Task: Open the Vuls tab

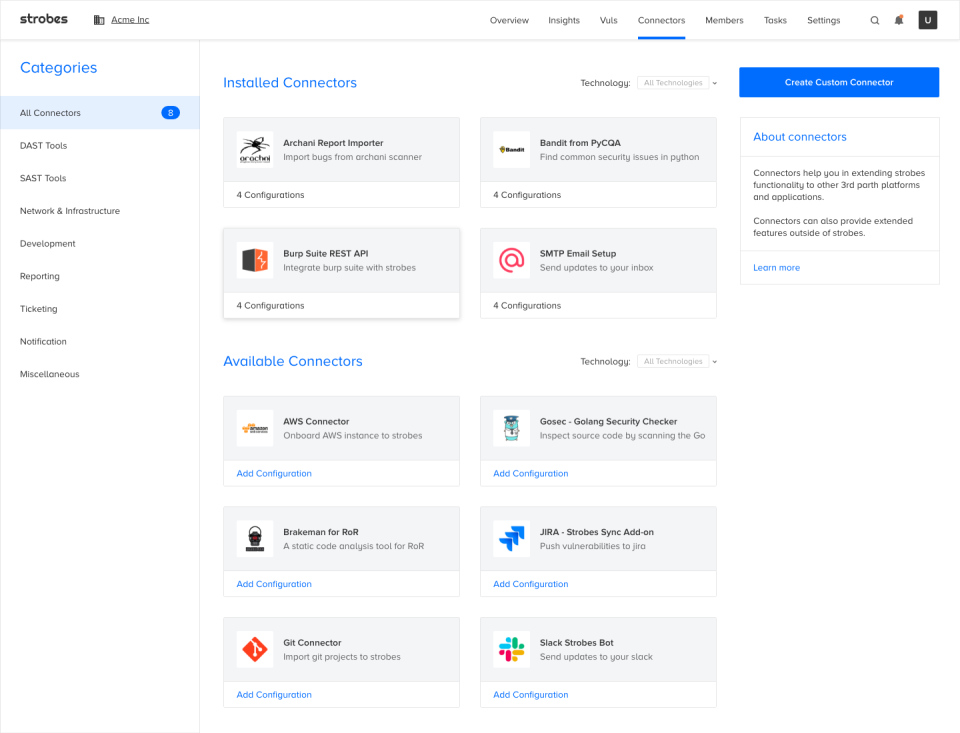Action: click(x=609, y=20)
